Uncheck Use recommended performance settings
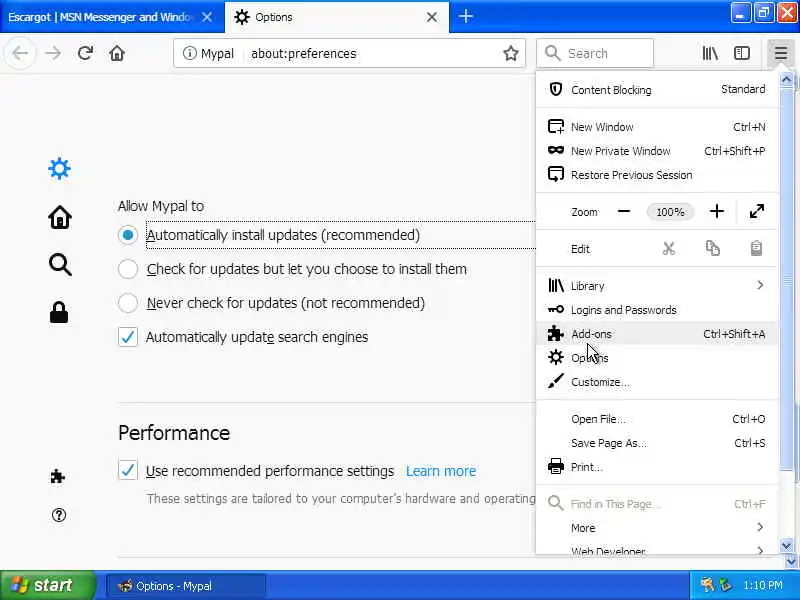This screenshot has width=800, height=600. pyautogui.click(x=128, y=470)
